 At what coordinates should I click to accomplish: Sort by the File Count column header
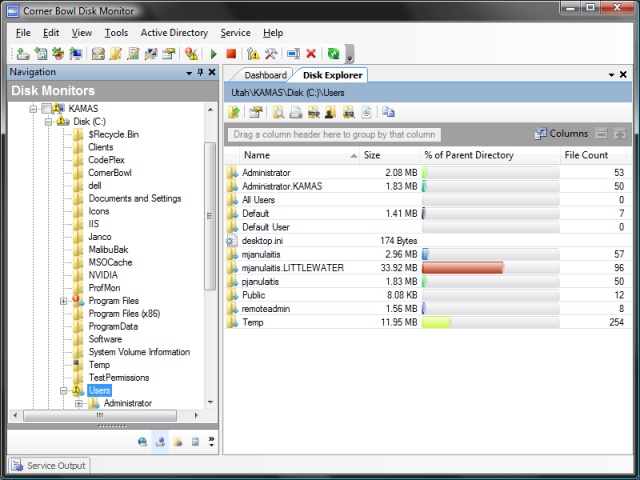click(x=586, y=155)
